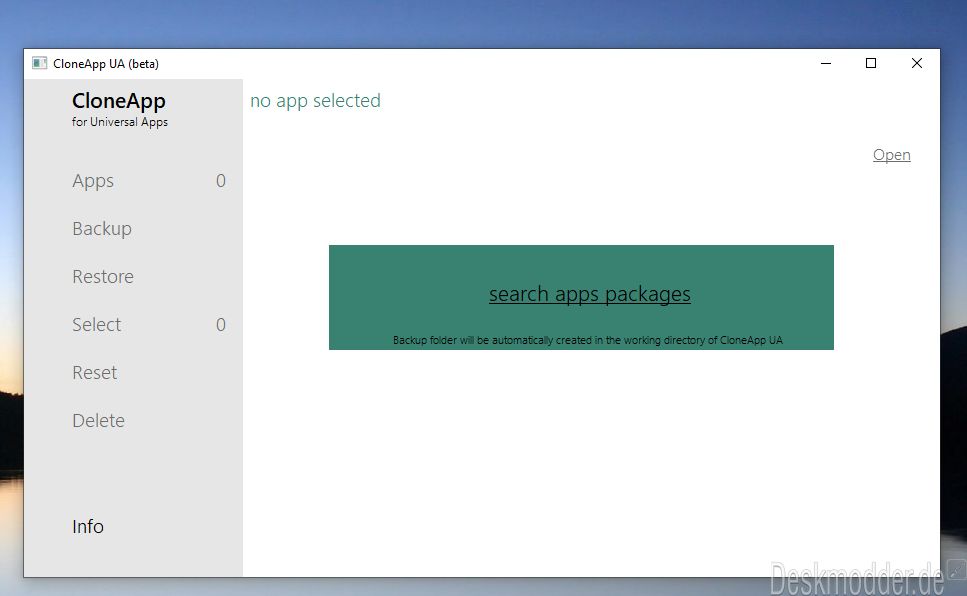Choose Reset in the sidebar
Image resolution: width=967 pixels, height=596 pixels.
[x=94, y=373]
